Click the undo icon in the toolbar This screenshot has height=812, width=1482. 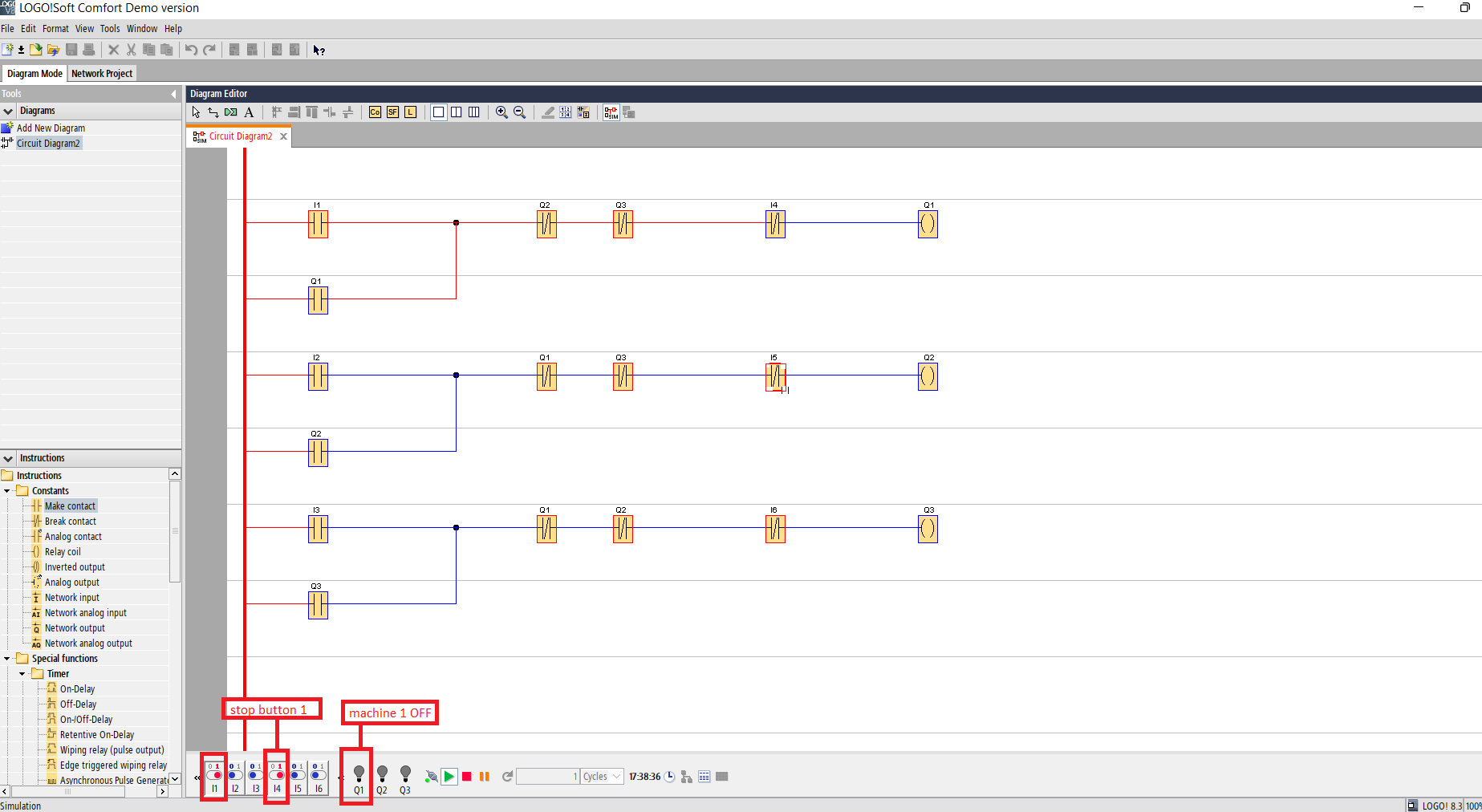[x=190, y=49]
